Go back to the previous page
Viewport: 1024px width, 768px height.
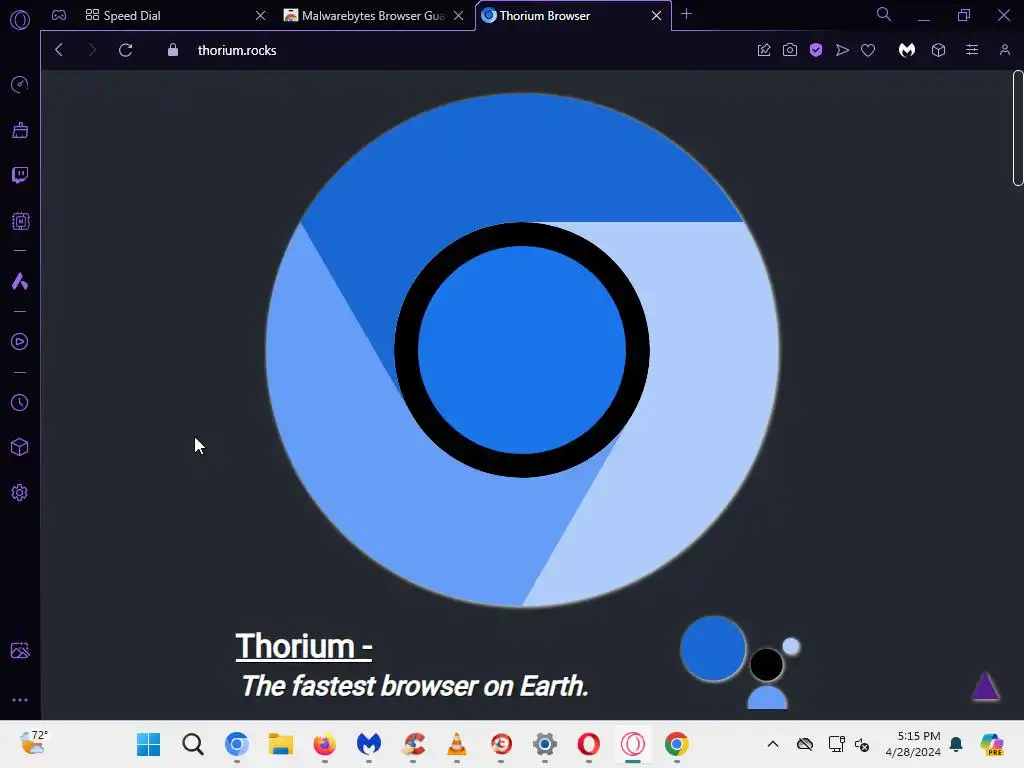point(59,50)
